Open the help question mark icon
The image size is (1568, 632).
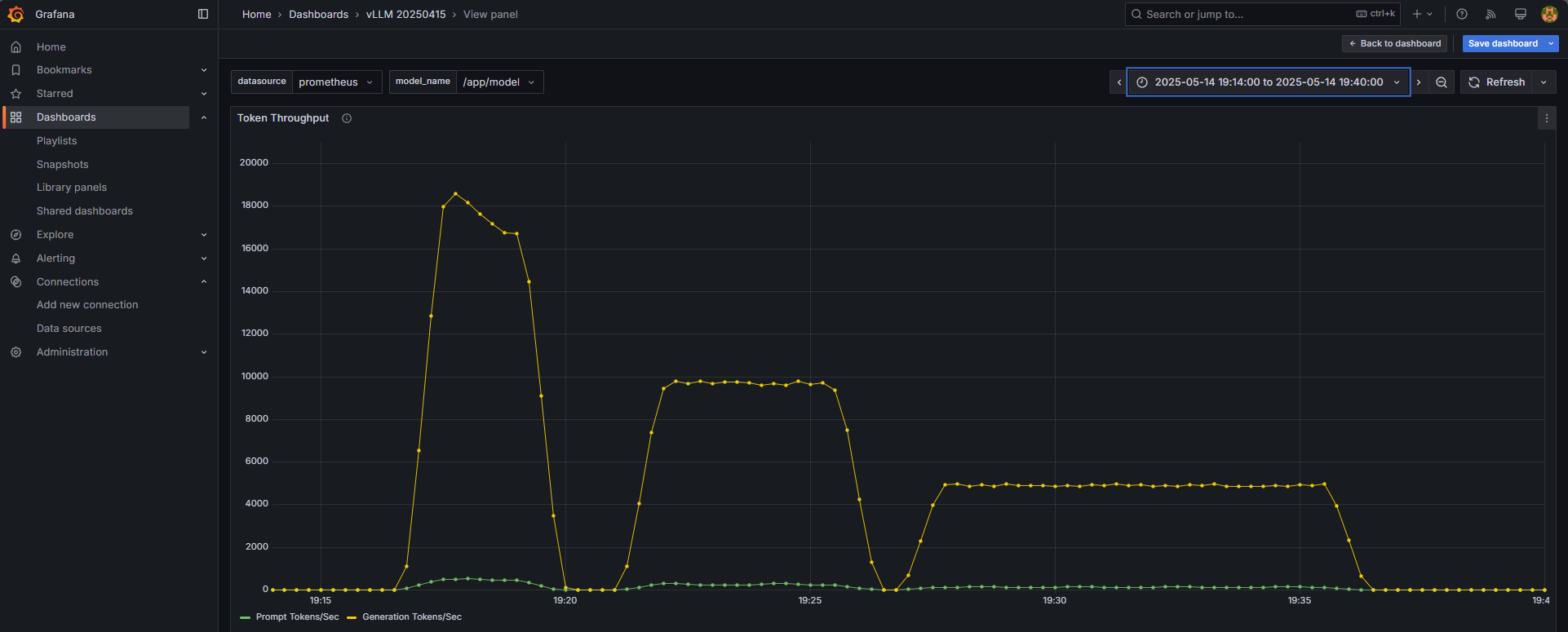click(x=1462, y=14)
